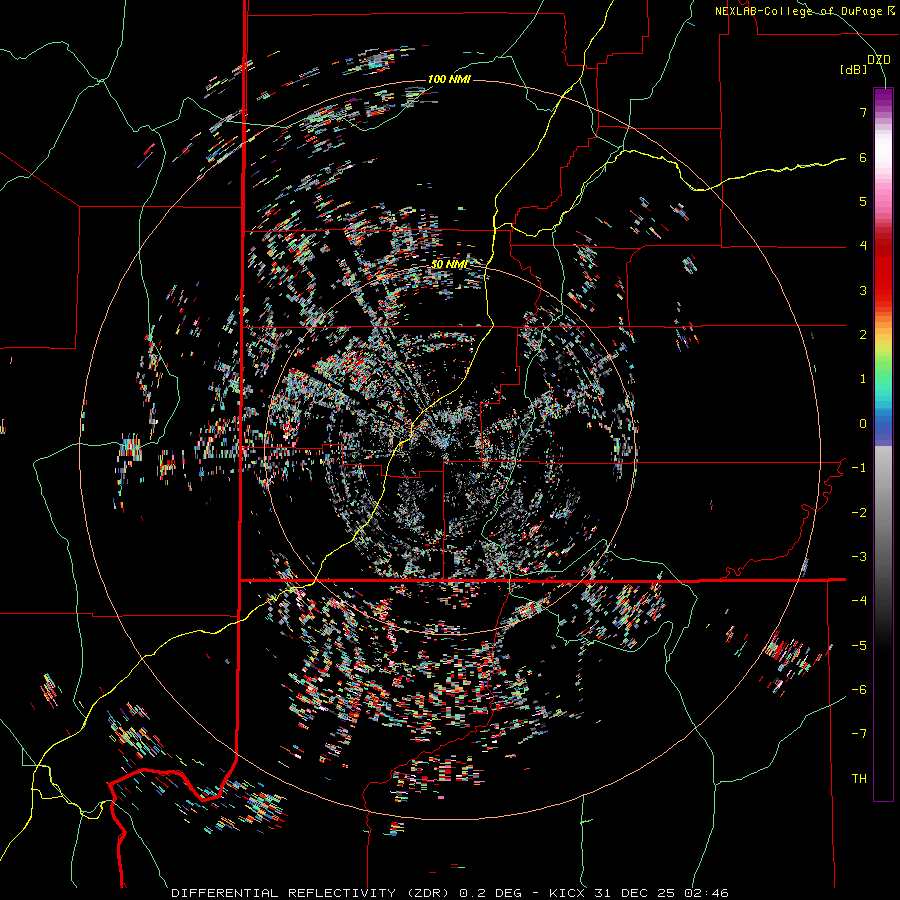Click the 0.2 DEG elevation angle label
900x900 pixels.
pyautogui.click(x=491, y=893)
